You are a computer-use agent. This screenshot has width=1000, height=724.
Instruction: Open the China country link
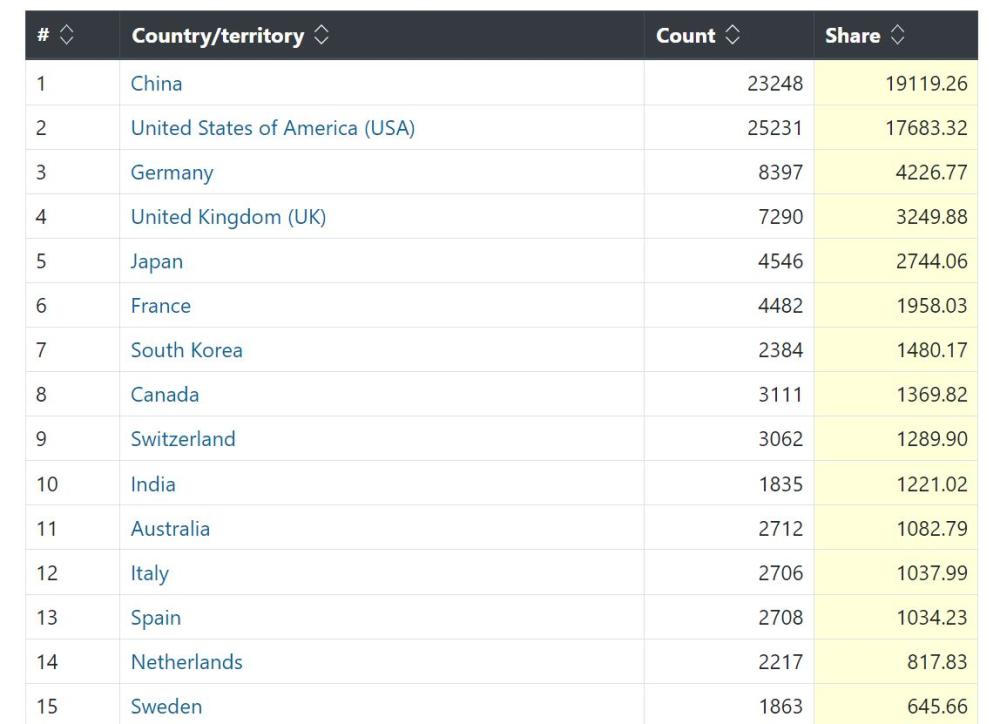pyautogui.click(x=156, y=83)
